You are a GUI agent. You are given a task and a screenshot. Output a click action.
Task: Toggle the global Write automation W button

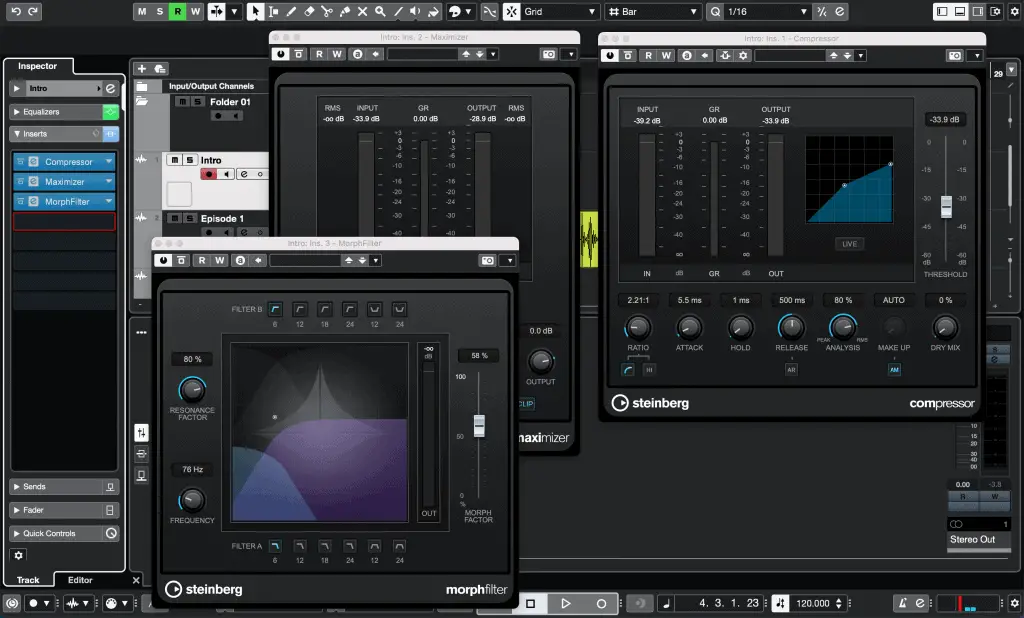tap(195, 11)
